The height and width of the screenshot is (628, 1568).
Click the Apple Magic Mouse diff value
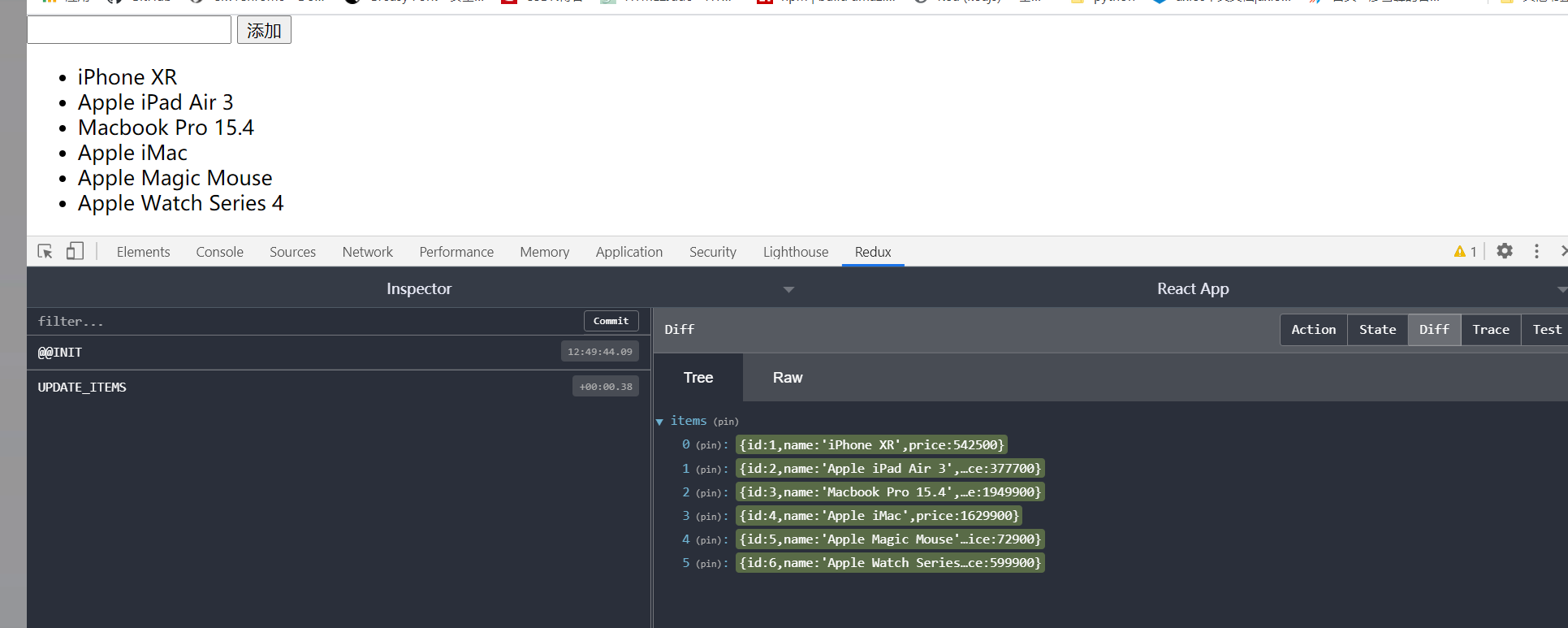tap(890, 539)
